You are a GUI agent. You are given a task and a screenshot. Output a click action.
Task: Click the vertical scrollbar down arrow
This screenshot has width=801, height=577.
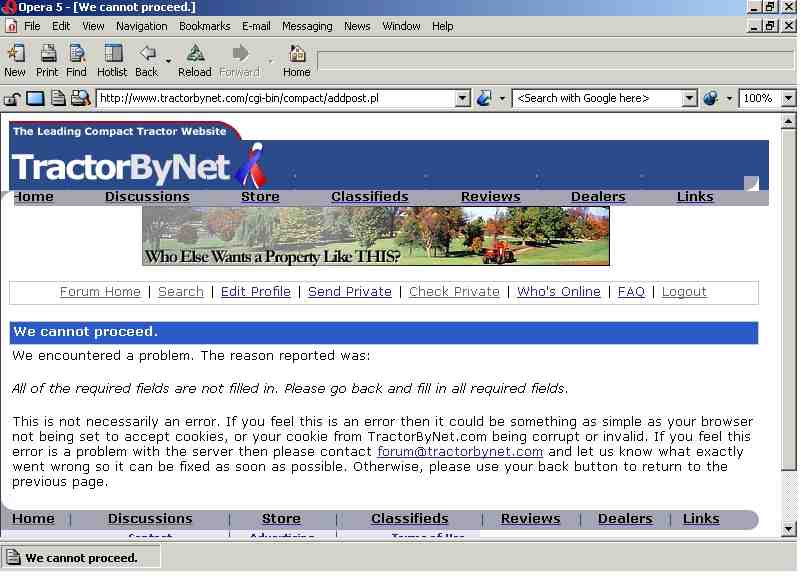(x=788, y=528)
